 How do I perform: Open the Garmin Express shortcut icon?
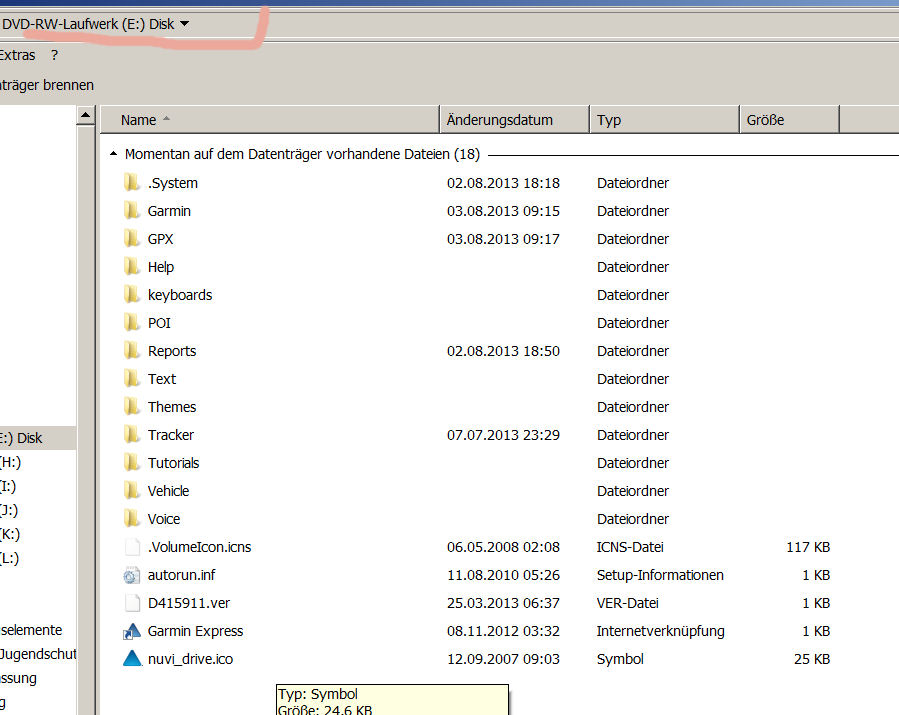coord(132,631)
